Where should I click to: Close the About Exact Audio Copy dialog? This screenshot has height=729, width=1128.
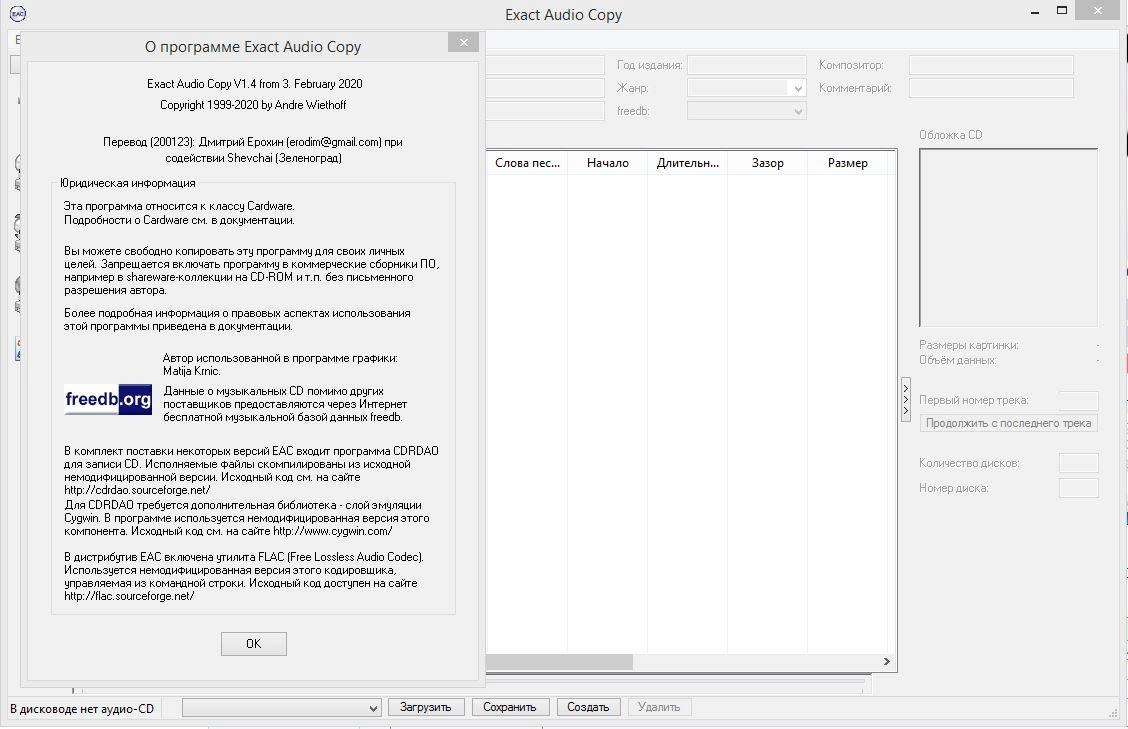click(463, 42)
